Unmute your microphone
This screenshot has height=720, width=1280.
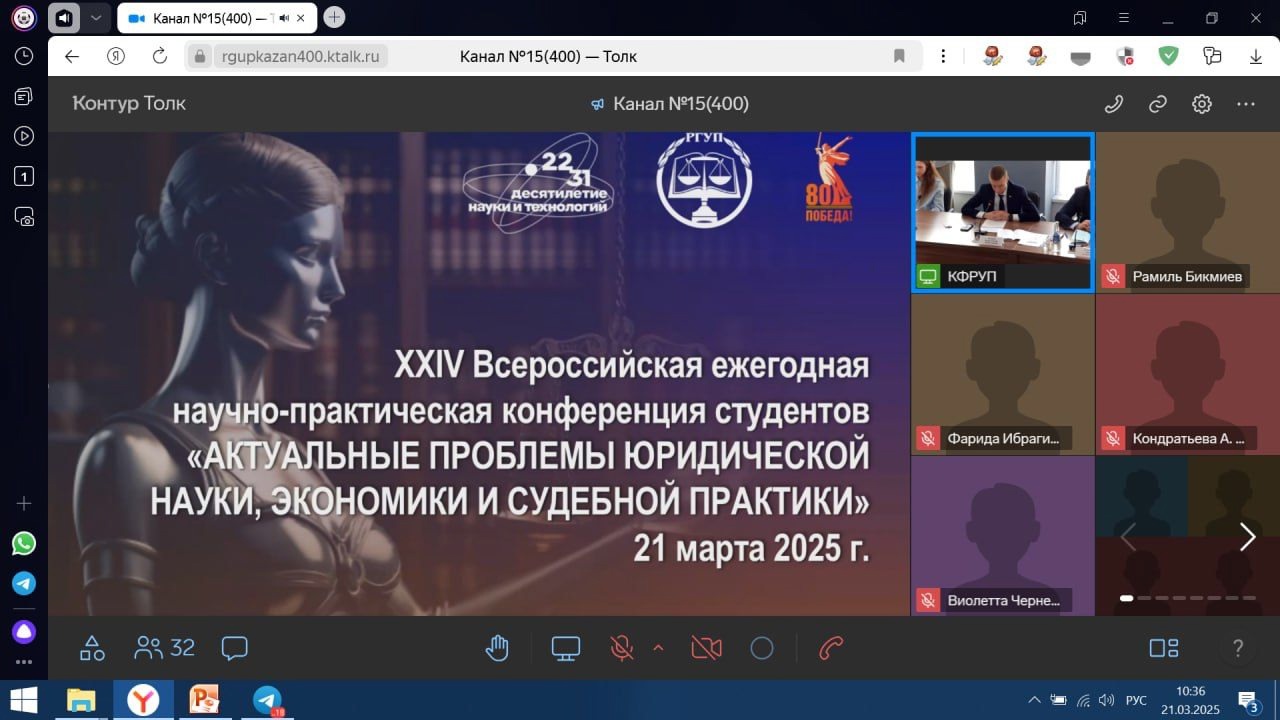pos(621,647)
